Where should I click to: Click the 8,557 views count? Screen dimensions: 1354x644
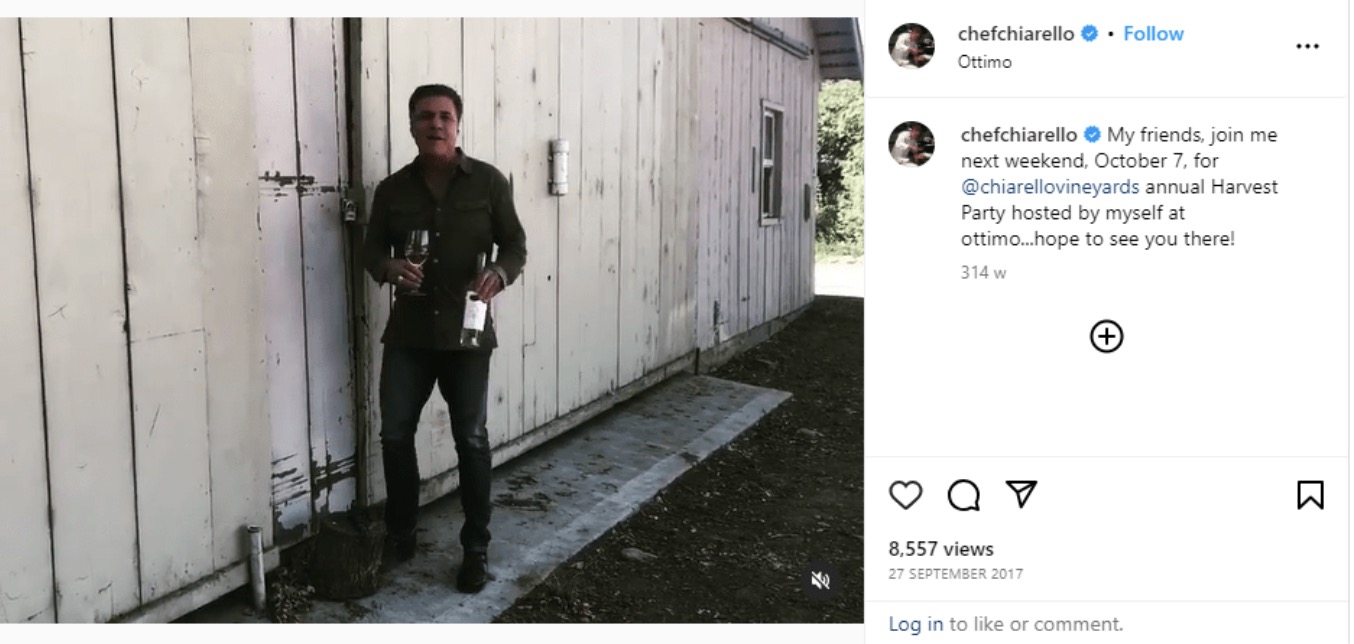[x=940, y=549]
